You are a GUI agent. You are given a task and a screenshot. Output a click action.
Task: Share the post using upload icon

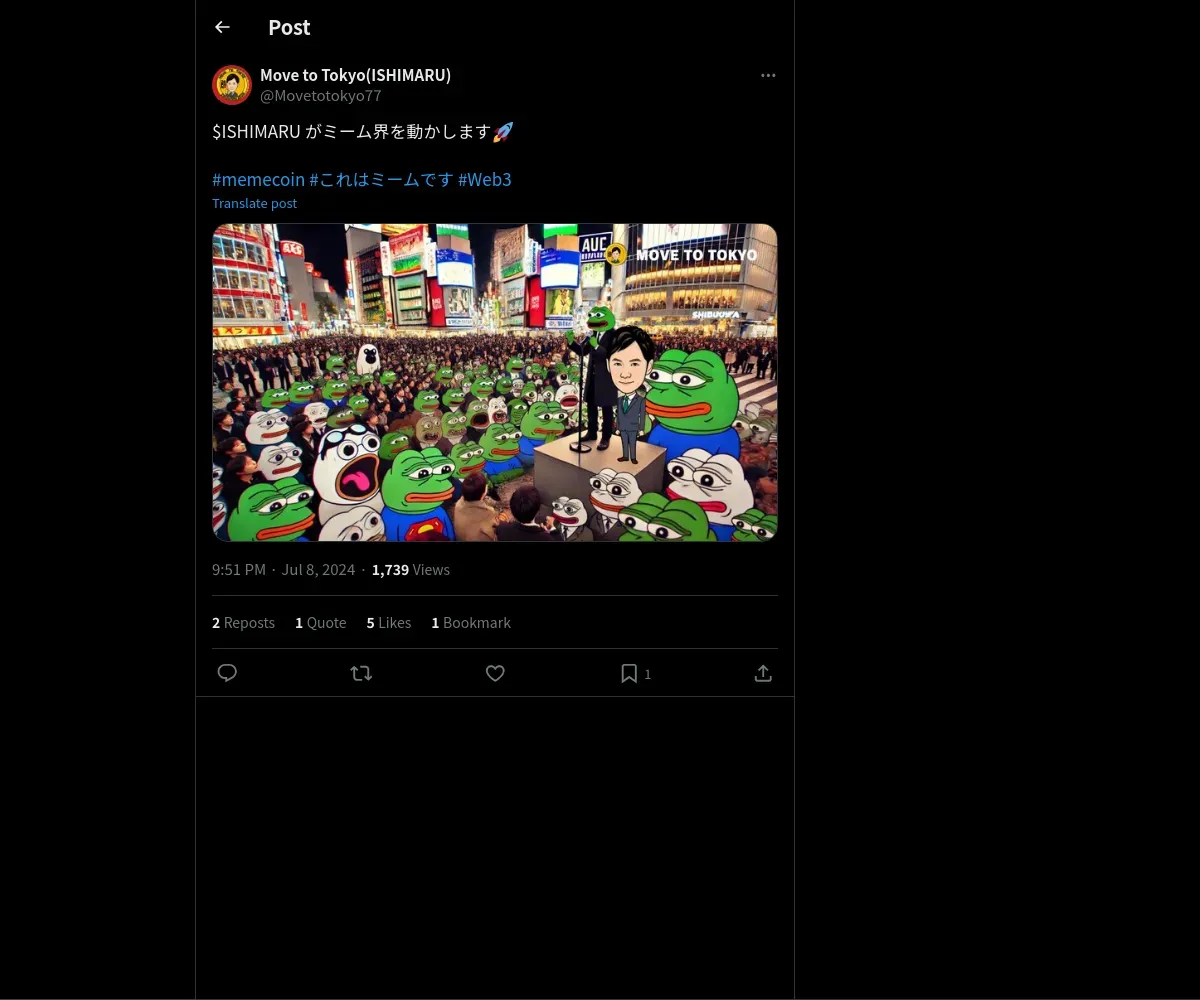tap(763, 673)
